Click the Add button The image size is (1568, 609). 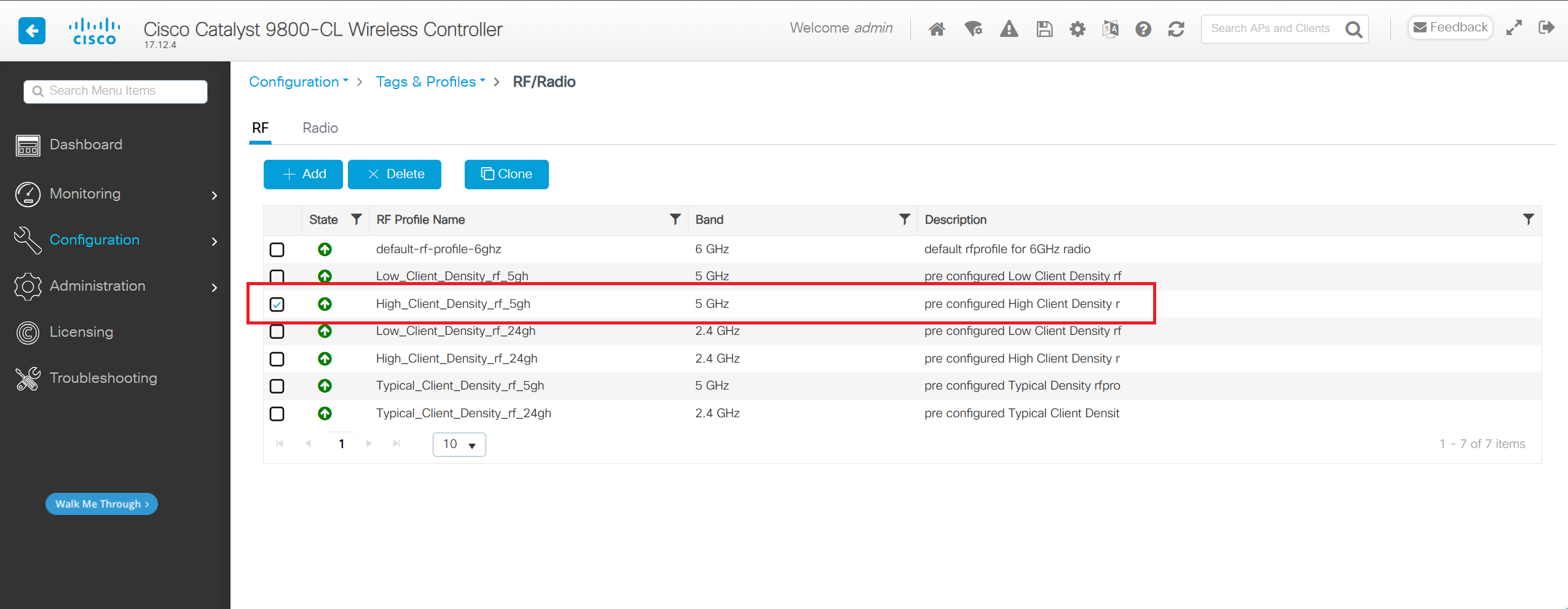pyautogui.click(x=303, y=175)
